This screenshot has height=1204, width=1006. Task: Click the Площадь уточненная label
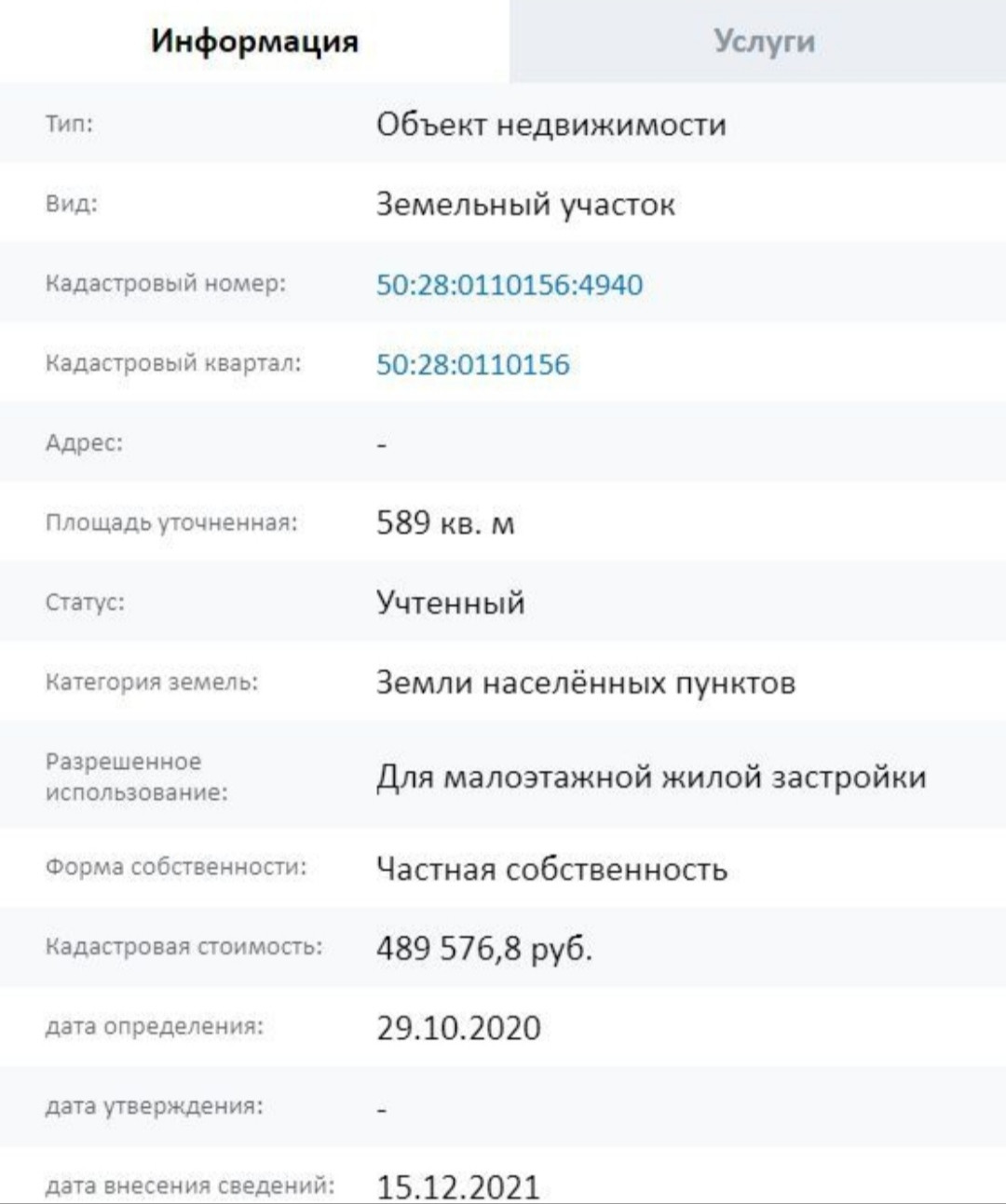(x=171, y=522)
